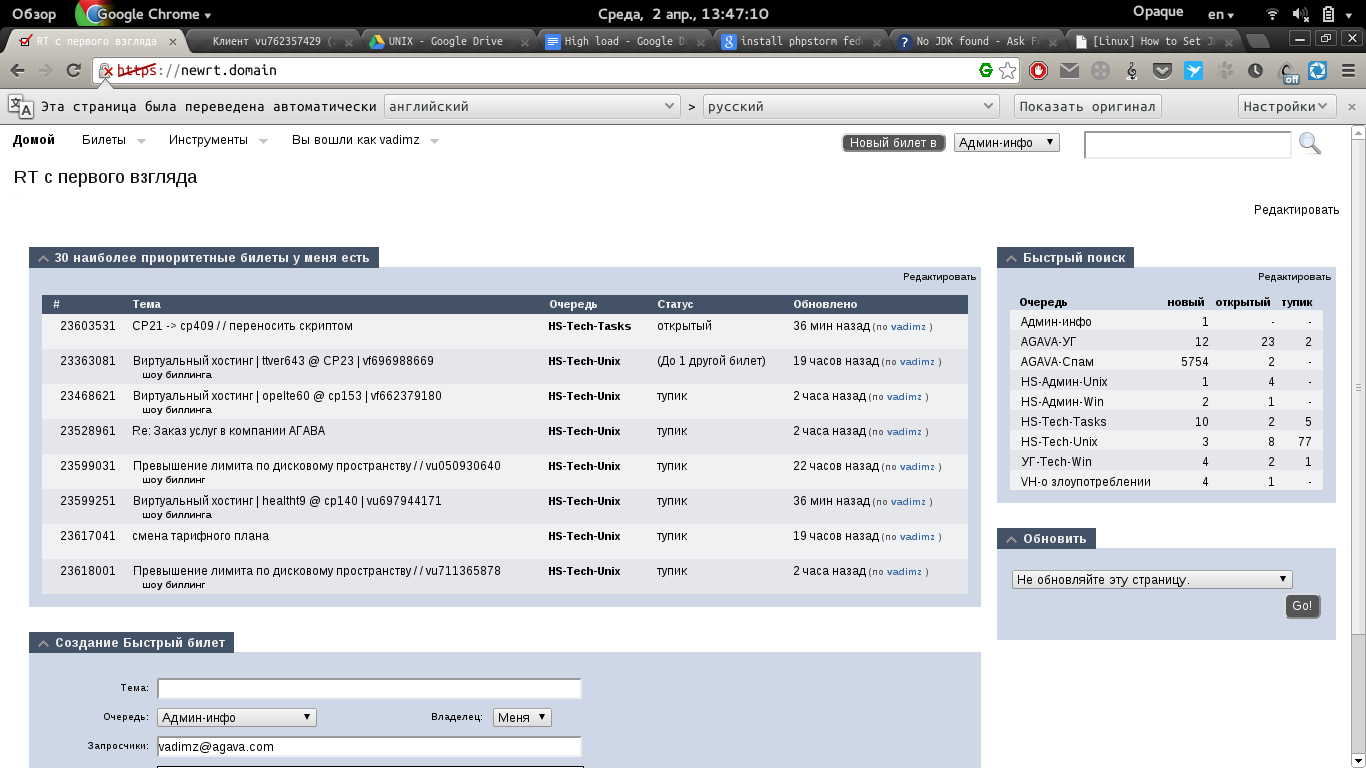Click the top-right Редактировать page link

coord(1296,209)
